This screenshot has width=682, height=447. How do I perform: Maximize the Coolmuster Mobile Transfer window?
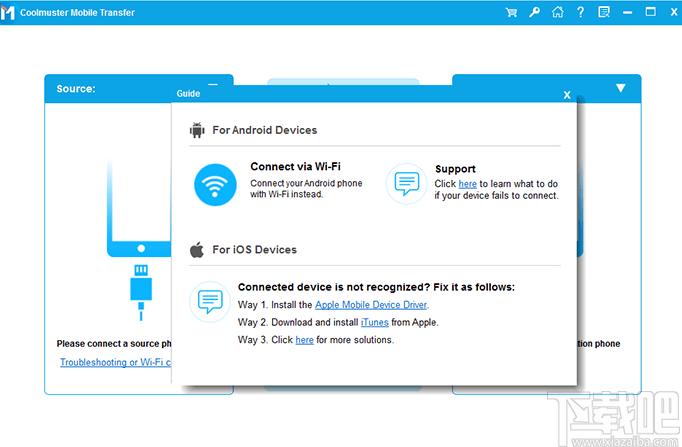pyautogui.click(x=651, y=12)
